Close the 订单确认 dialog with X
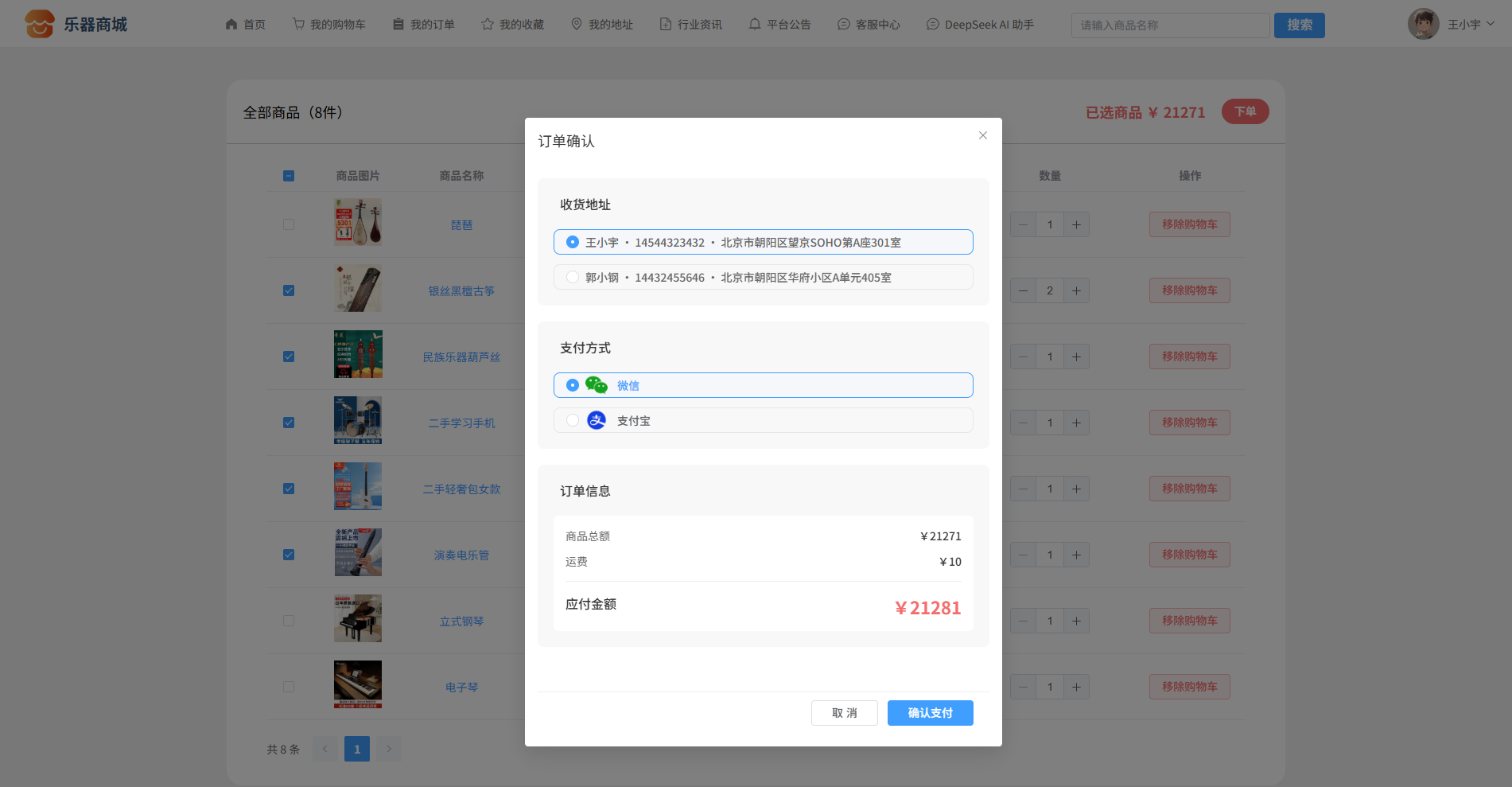This screenshot has width=1512, height=787. (982, 135)
